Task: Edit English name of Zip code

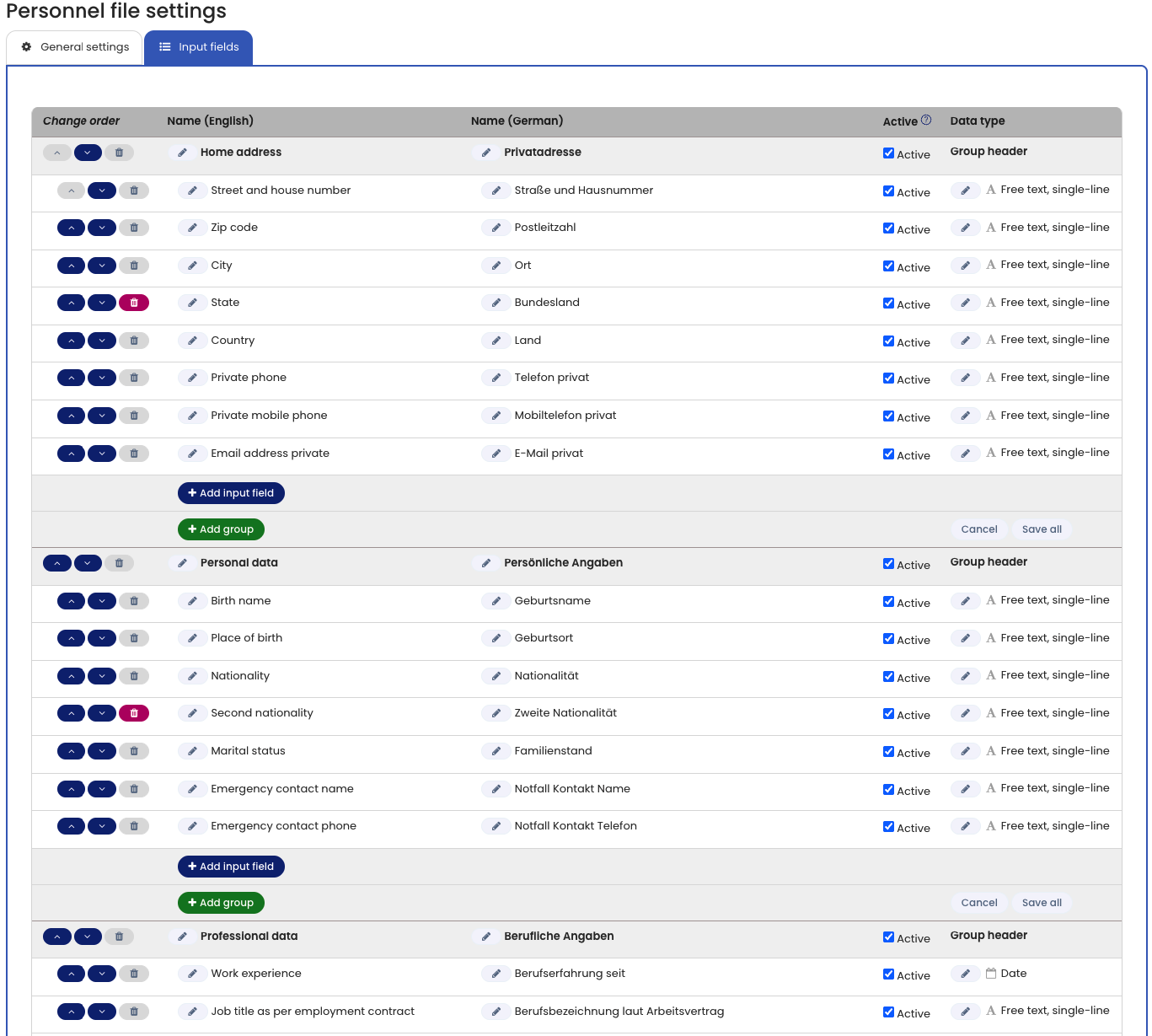Action: coord(192,228)
